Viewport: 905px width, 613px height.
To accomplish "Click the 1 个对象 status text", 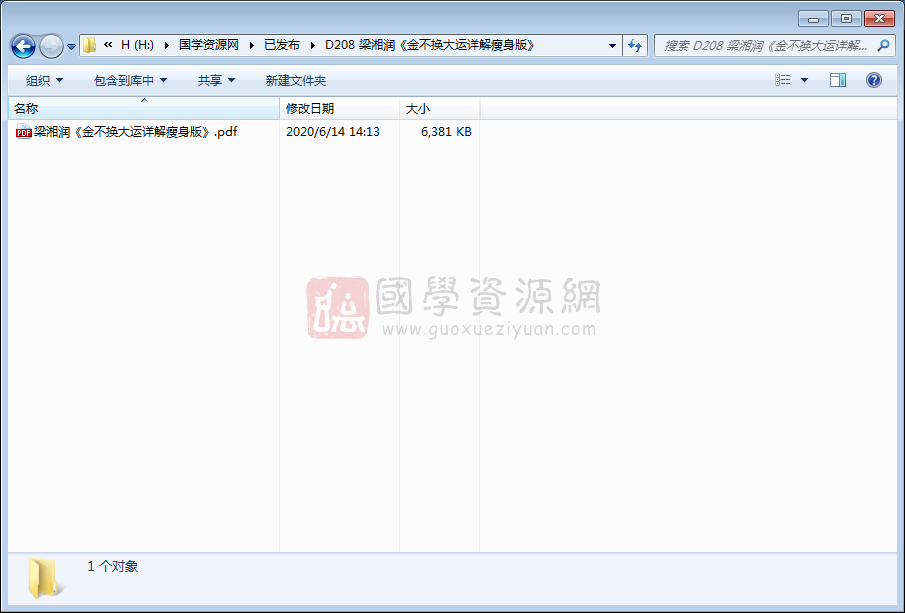I will [x=113, y=566].
